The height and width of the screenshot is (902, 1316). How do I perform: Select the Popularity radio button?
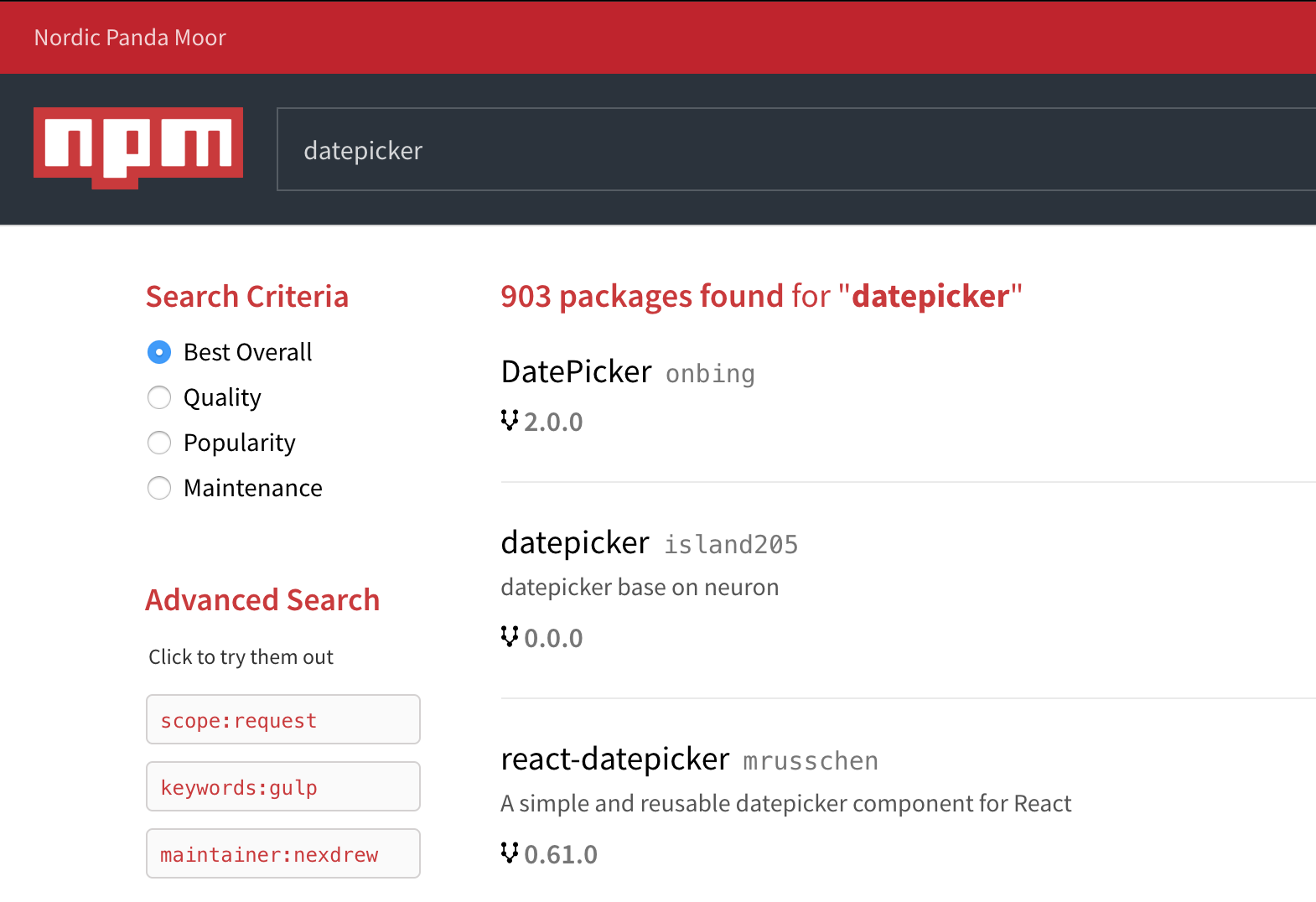pos(159,443)
